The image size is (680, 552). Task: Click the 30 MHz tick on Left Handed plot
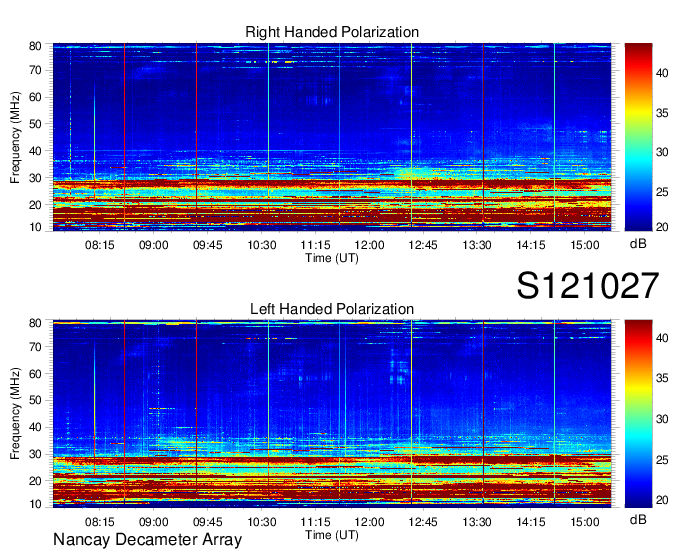(35, 454)
